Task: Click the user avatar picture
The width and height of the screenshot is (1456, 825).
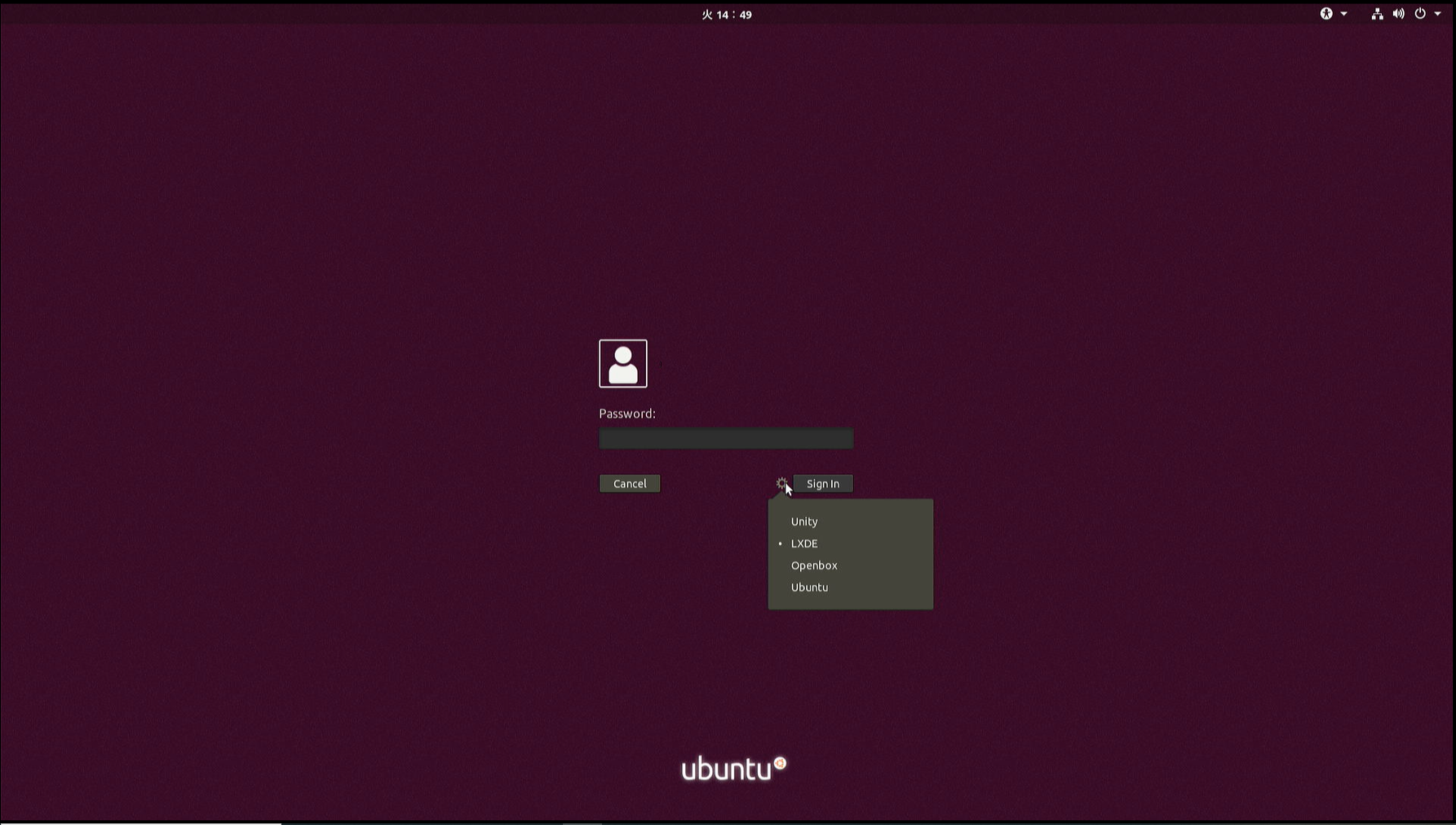Action: tap(623, 364)
